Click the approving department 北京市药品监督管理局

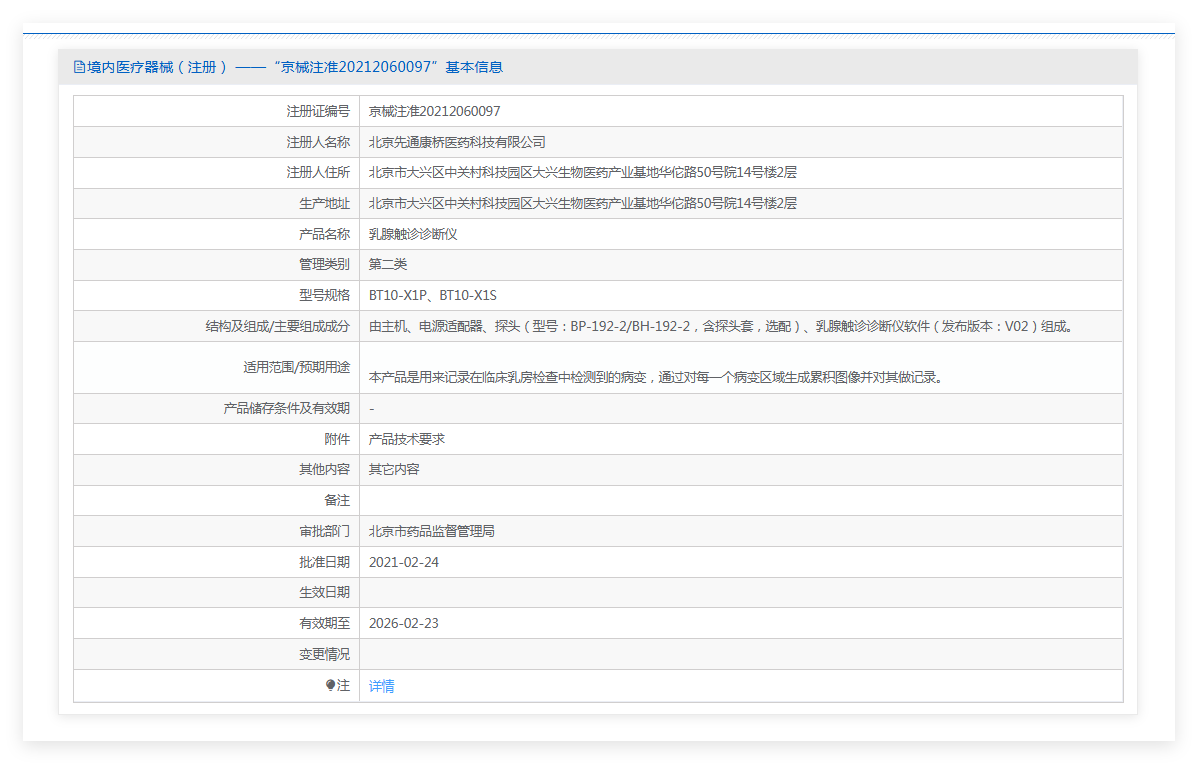(x=432, y=531)
